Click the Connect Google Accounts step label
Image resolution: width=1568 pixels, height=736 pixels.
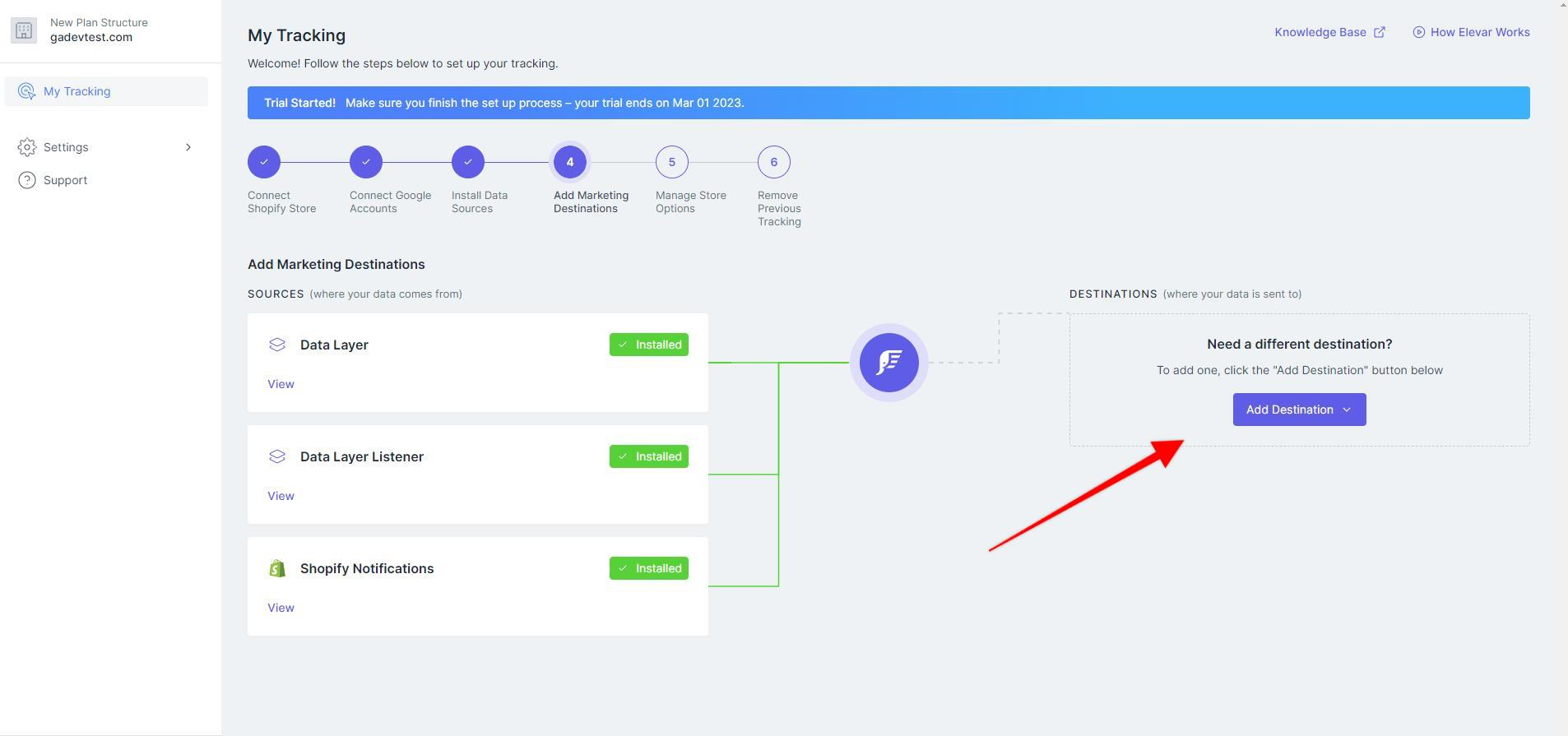[391, 201]
